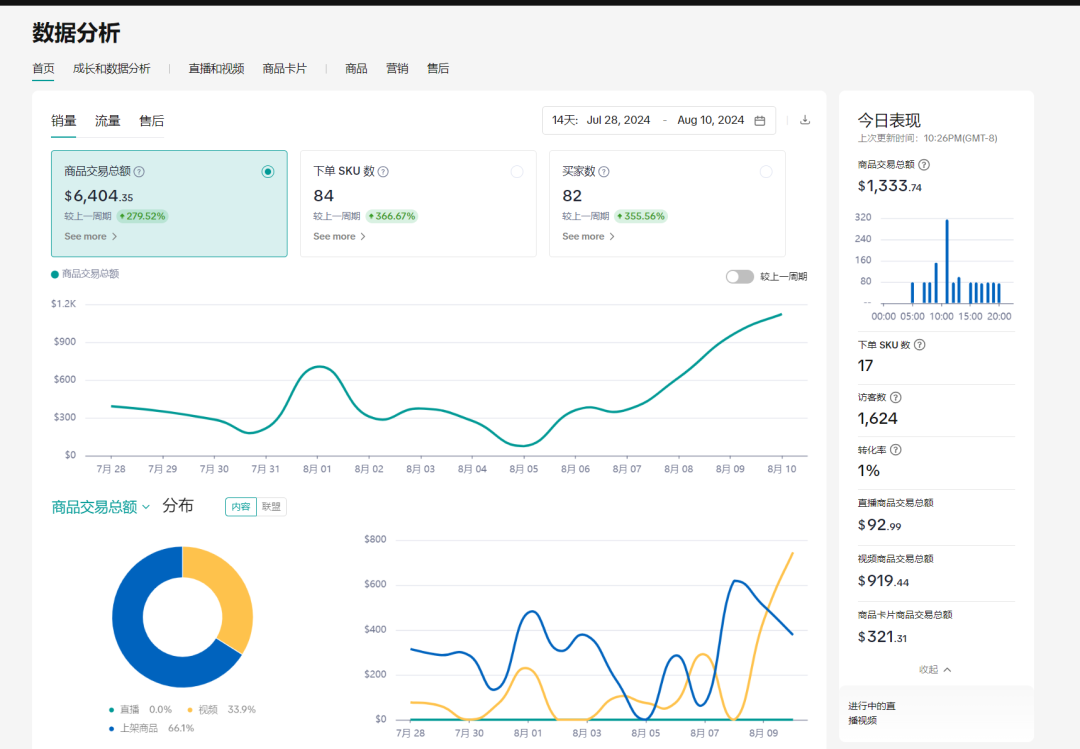Open the 成长和数据分析 navigation tab

pos(112,69)
